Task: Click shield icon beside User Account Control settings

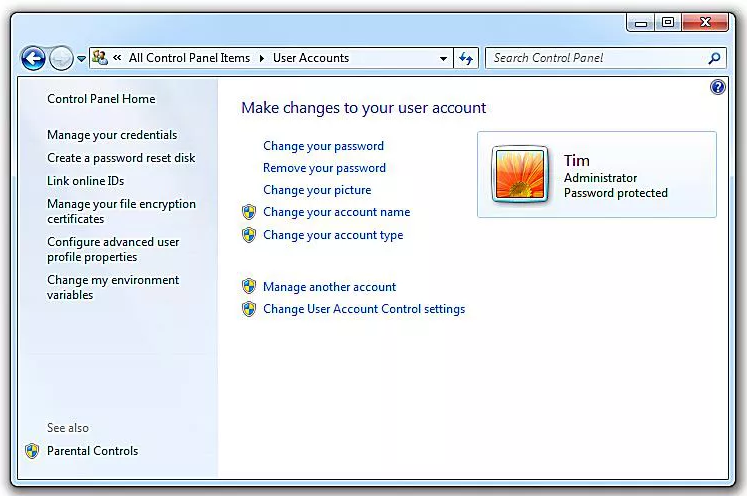Action: tap(249, 309)
